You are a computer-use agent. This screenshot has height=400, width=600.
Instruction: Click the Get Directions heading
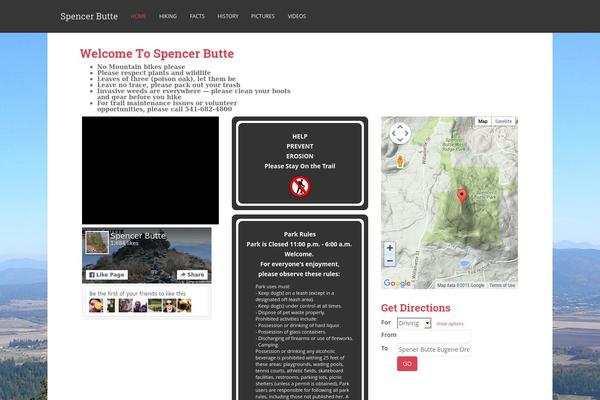point(416,308)
